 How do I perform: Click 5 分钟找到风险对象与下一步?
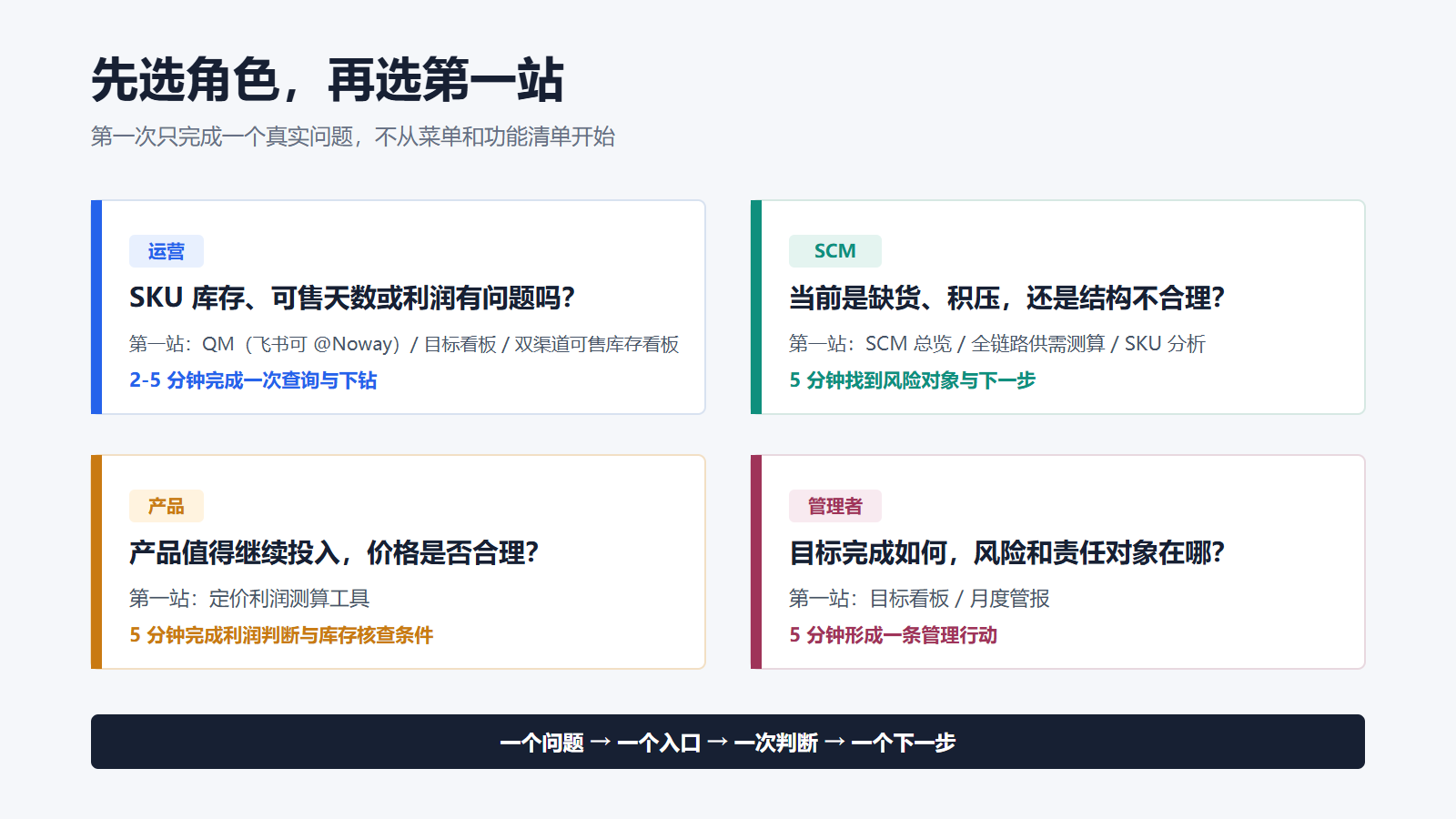(x=913, y=380)
